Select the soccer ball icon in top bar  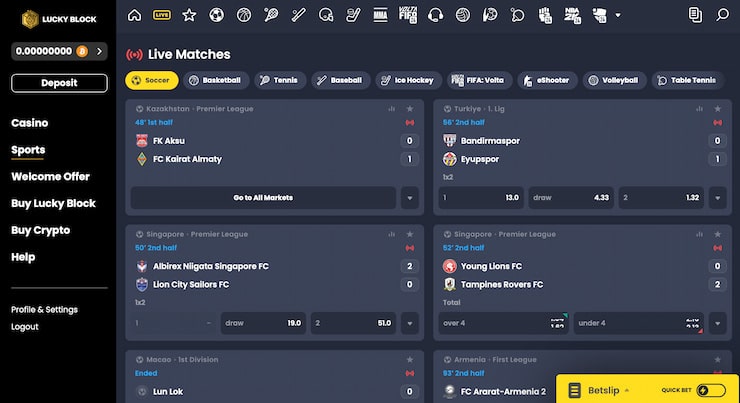pos(217,15)
